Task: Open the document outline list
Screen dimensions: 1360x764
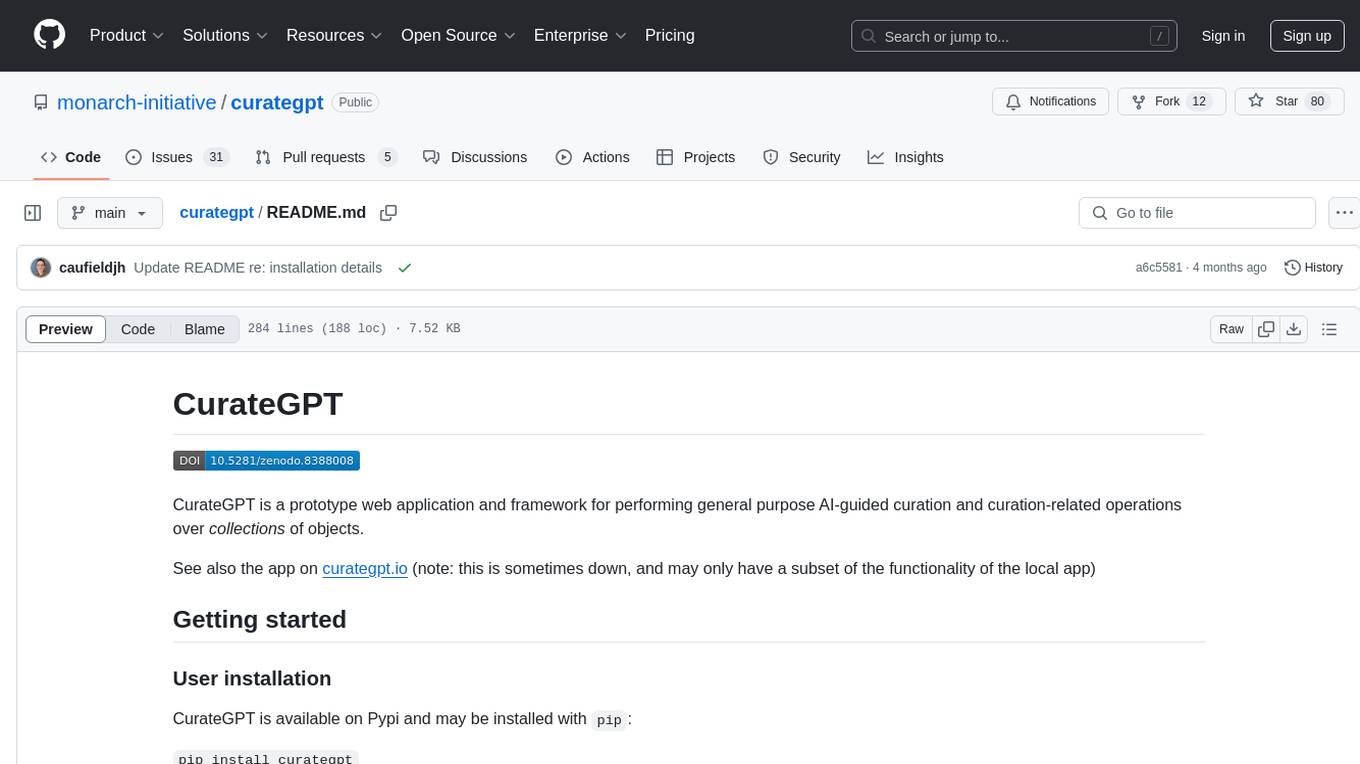Action: click(x=1329, y=329)
